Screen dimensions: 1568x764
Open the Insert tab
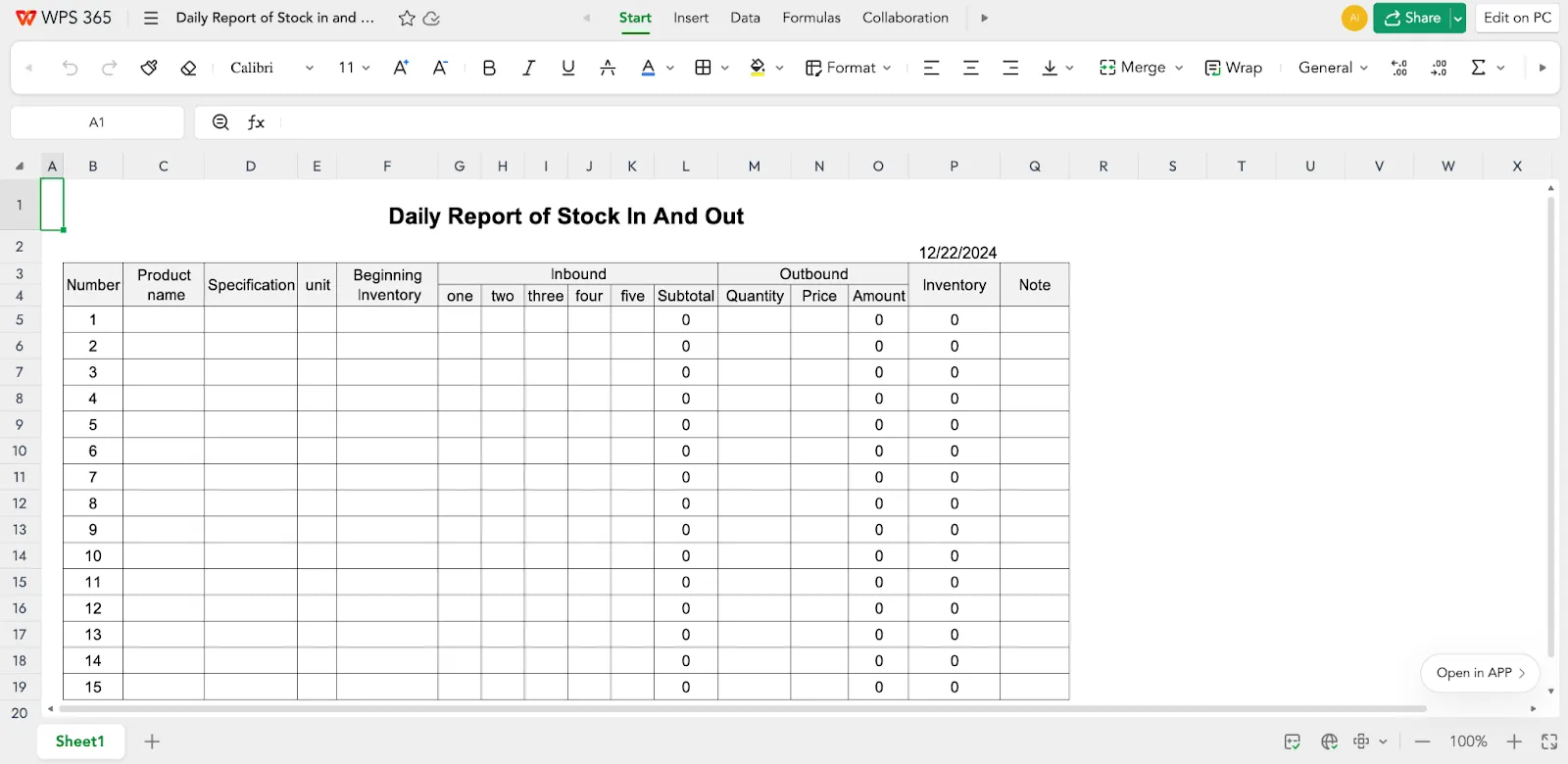[691, 18]
